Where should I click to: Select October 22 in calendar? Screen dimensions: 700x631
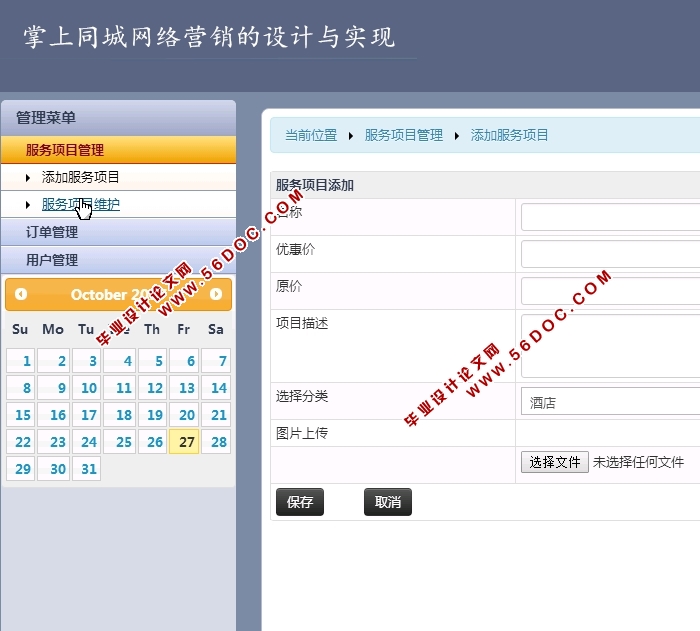click(x=21, y=442)
